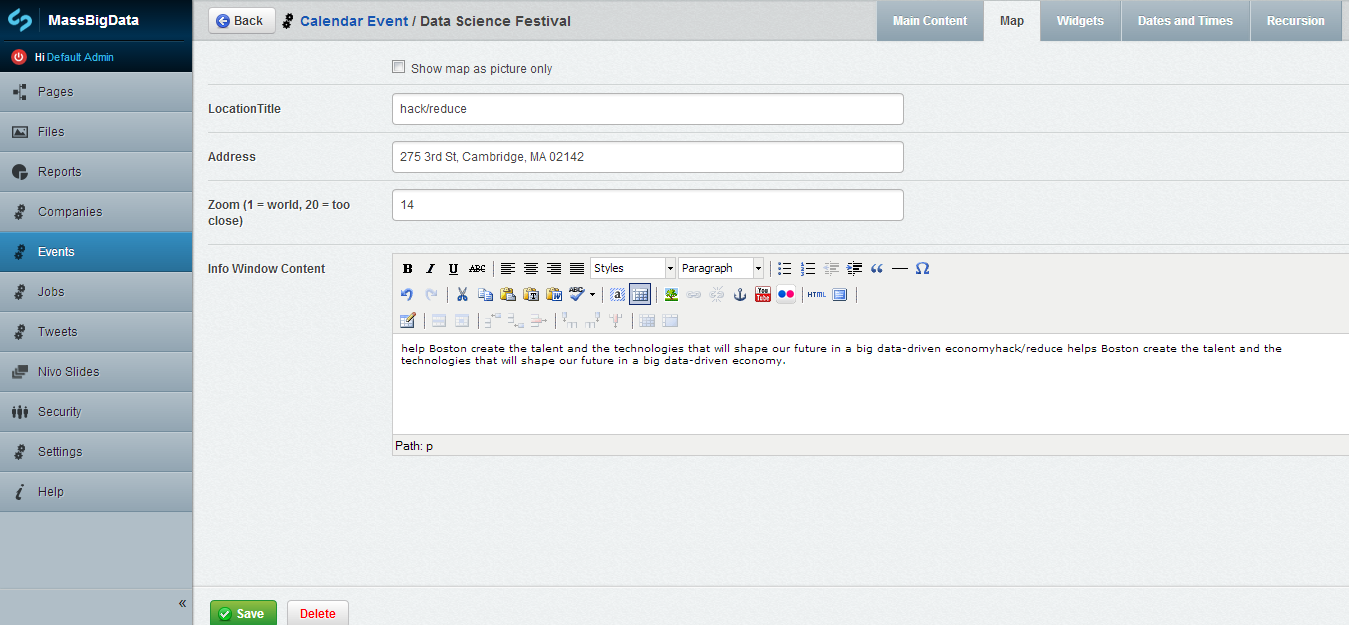Screen dimensions: 1349x625
Task: Open Companies in the sidebar menu
Action: pos(70,212)
